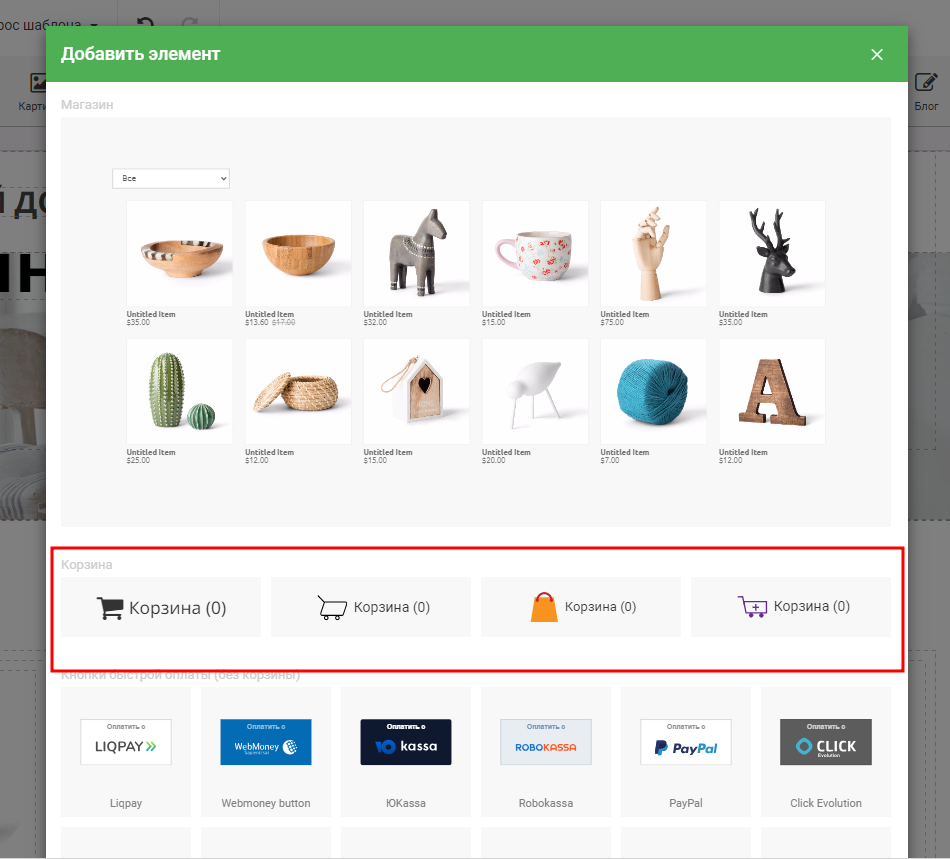Click the green cactus product thumbnail
Image resolution: width=950 pixels, height=859 pixels.
point(180,392)
